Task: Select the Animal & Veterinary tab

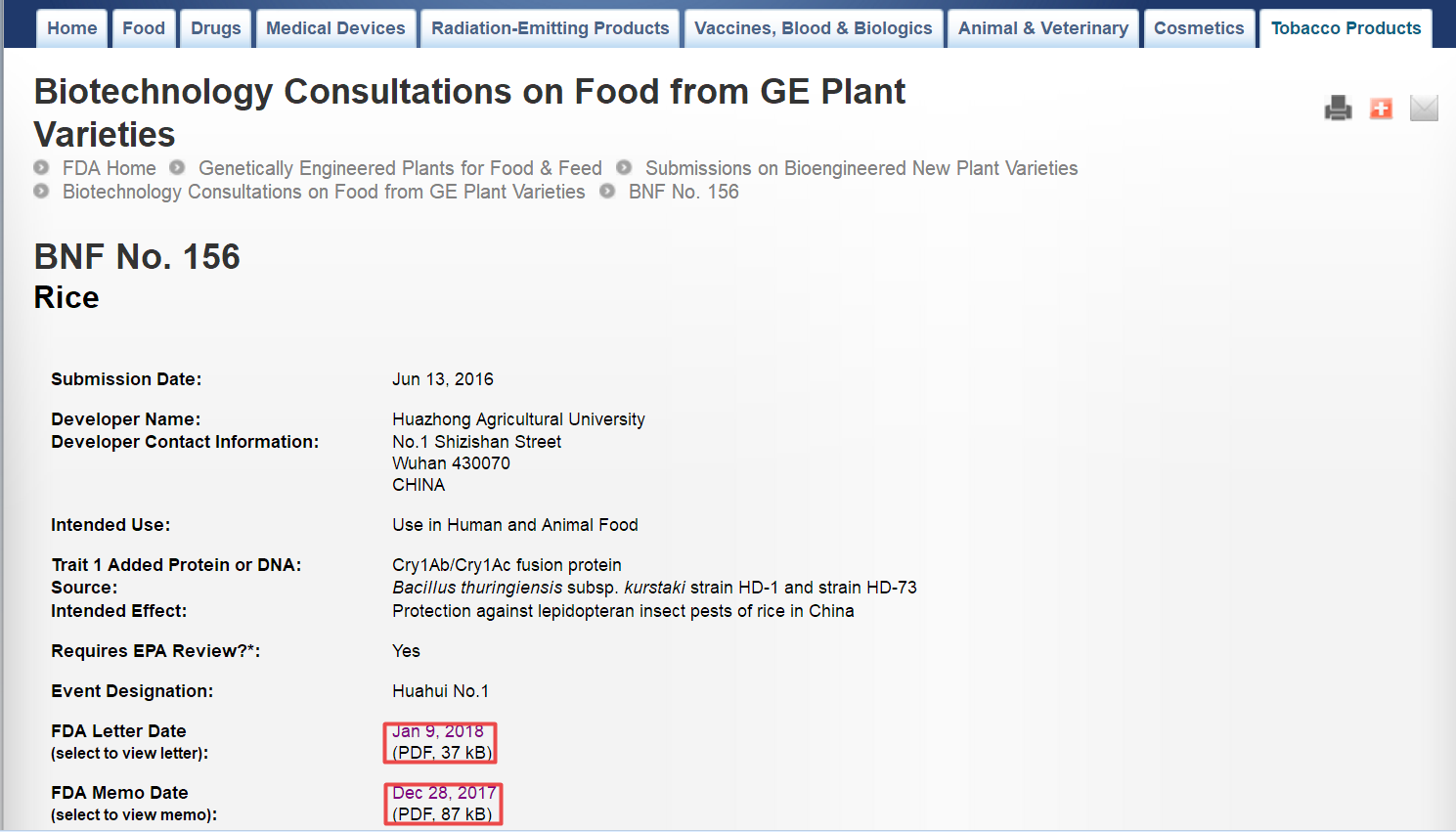Action: pyautogui.click(x=1043, y=28)
